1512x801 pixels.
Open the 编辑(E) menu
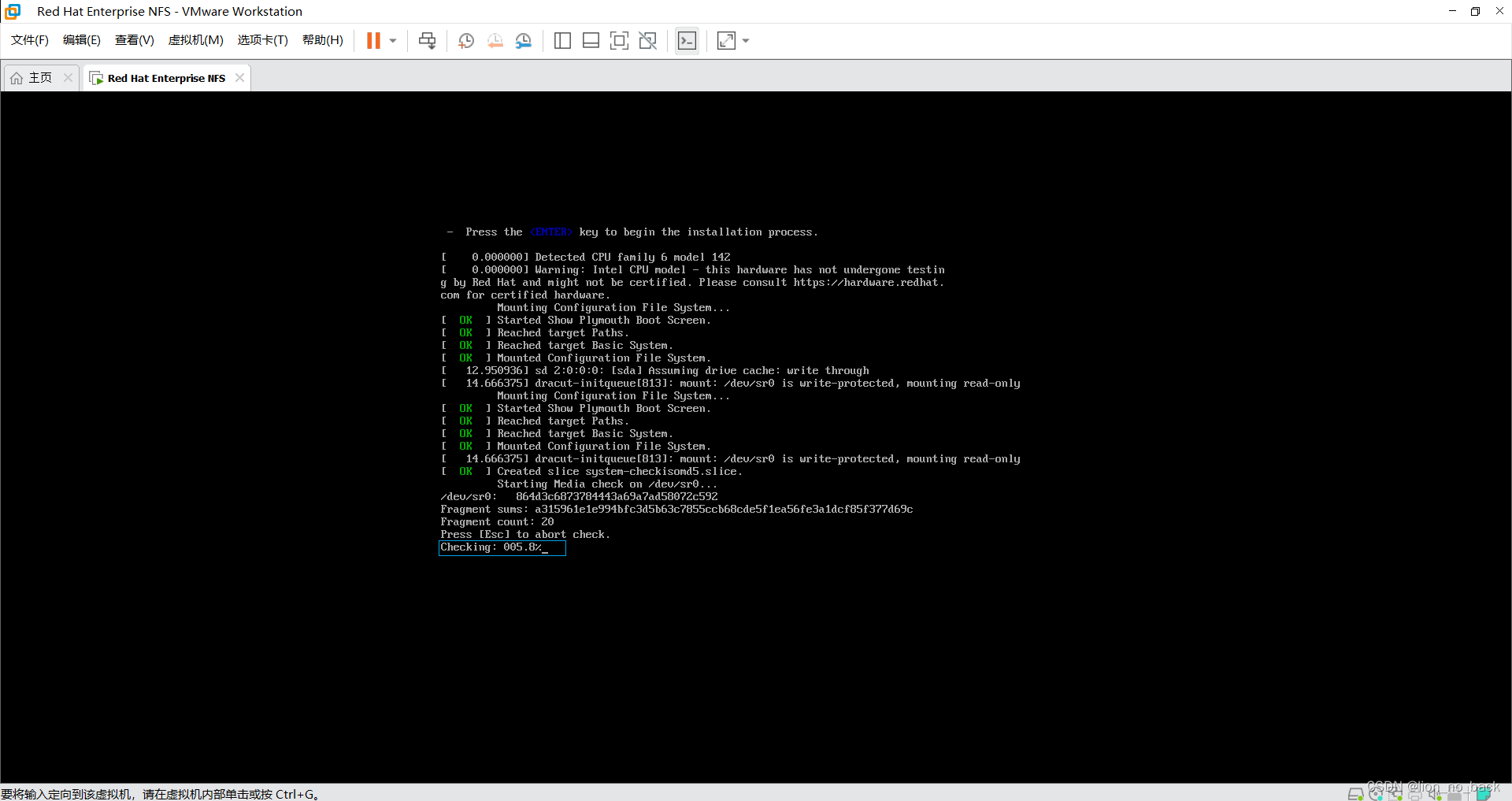pos(82,40)
